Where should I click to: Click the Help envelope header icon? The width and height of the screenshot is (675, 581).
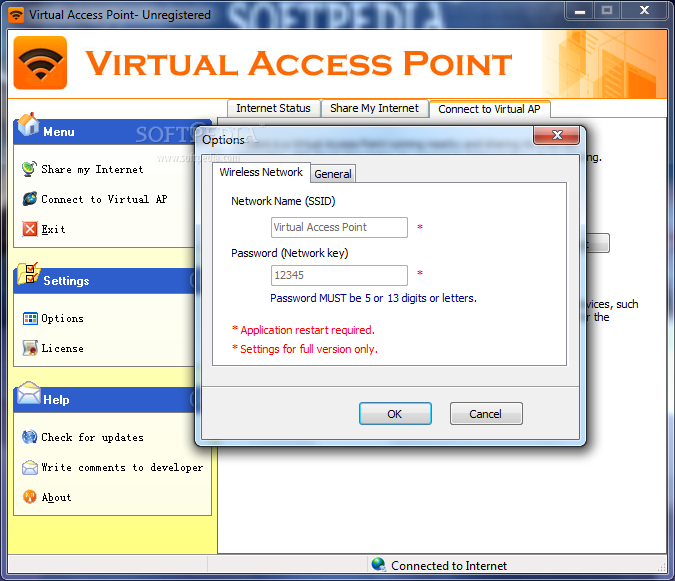click(28, 393)
